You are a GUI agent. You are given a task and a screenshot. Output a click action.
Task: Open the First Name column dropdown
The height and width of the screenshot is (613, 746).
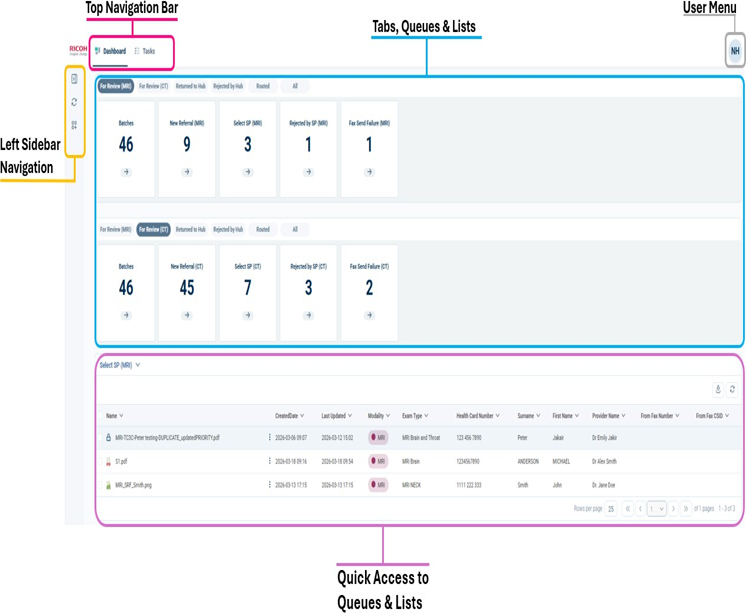point(577,416)
